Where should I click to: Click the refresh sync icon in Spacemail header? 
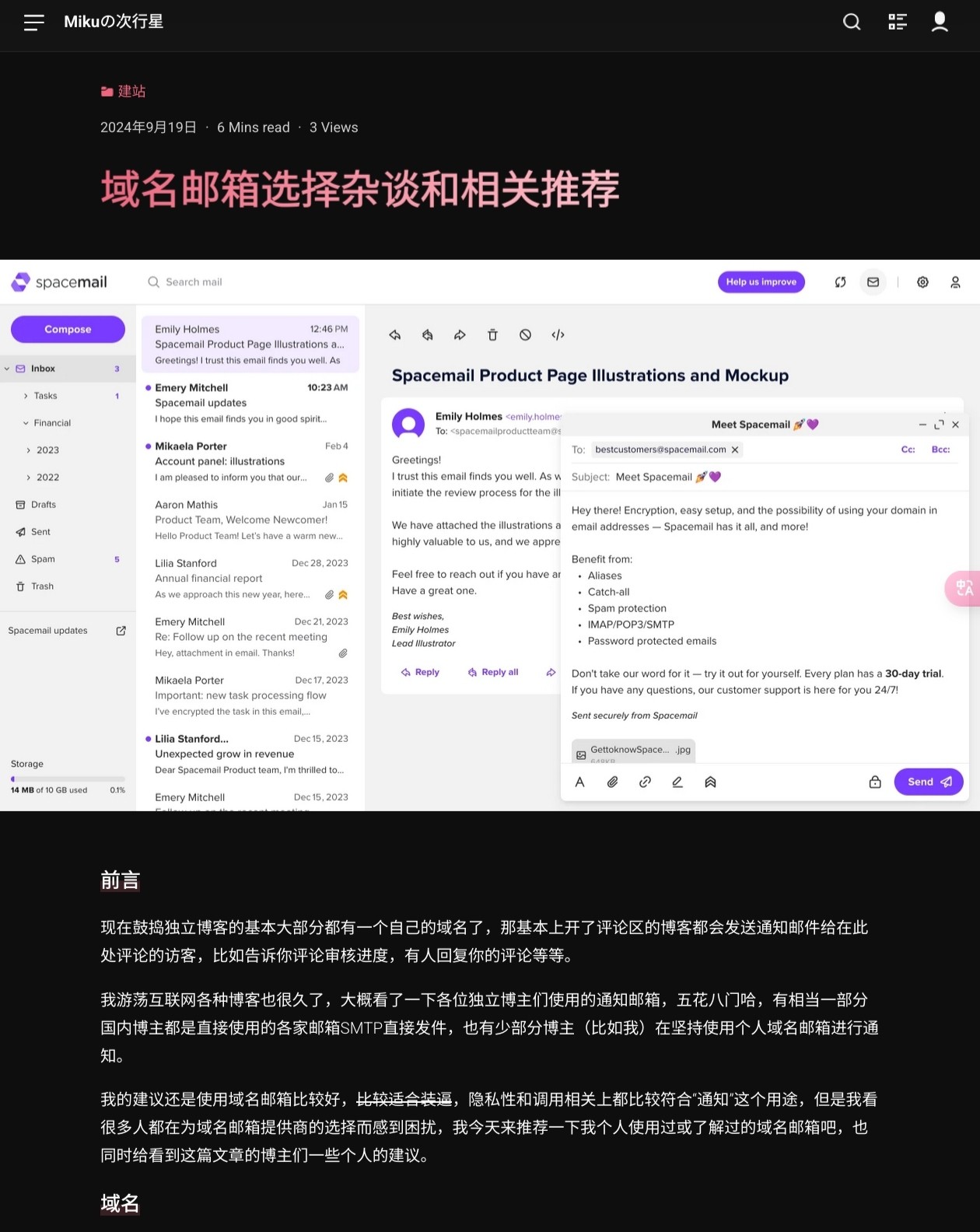point(840,282)
